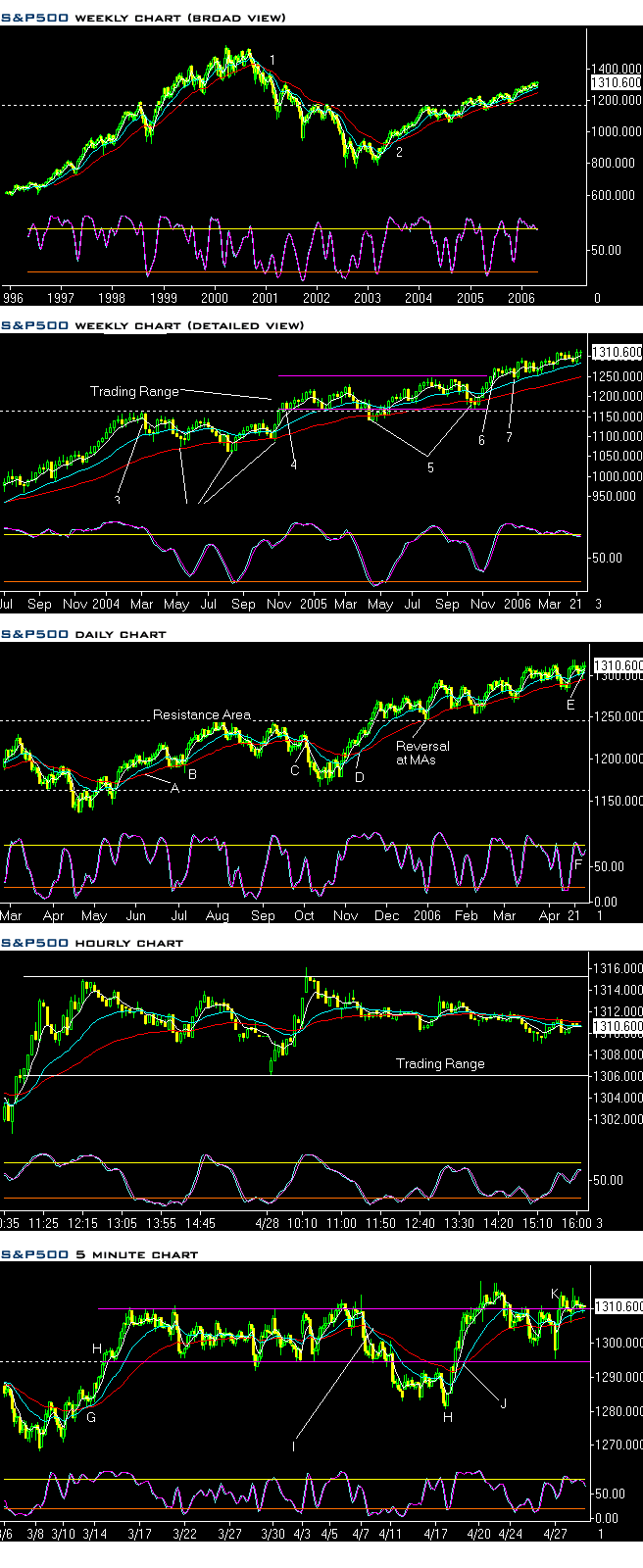Click marker '1' in the broad weekly chart
Image resolution: width=643 pixels, height=1568 pixels.
click(272, 61)
